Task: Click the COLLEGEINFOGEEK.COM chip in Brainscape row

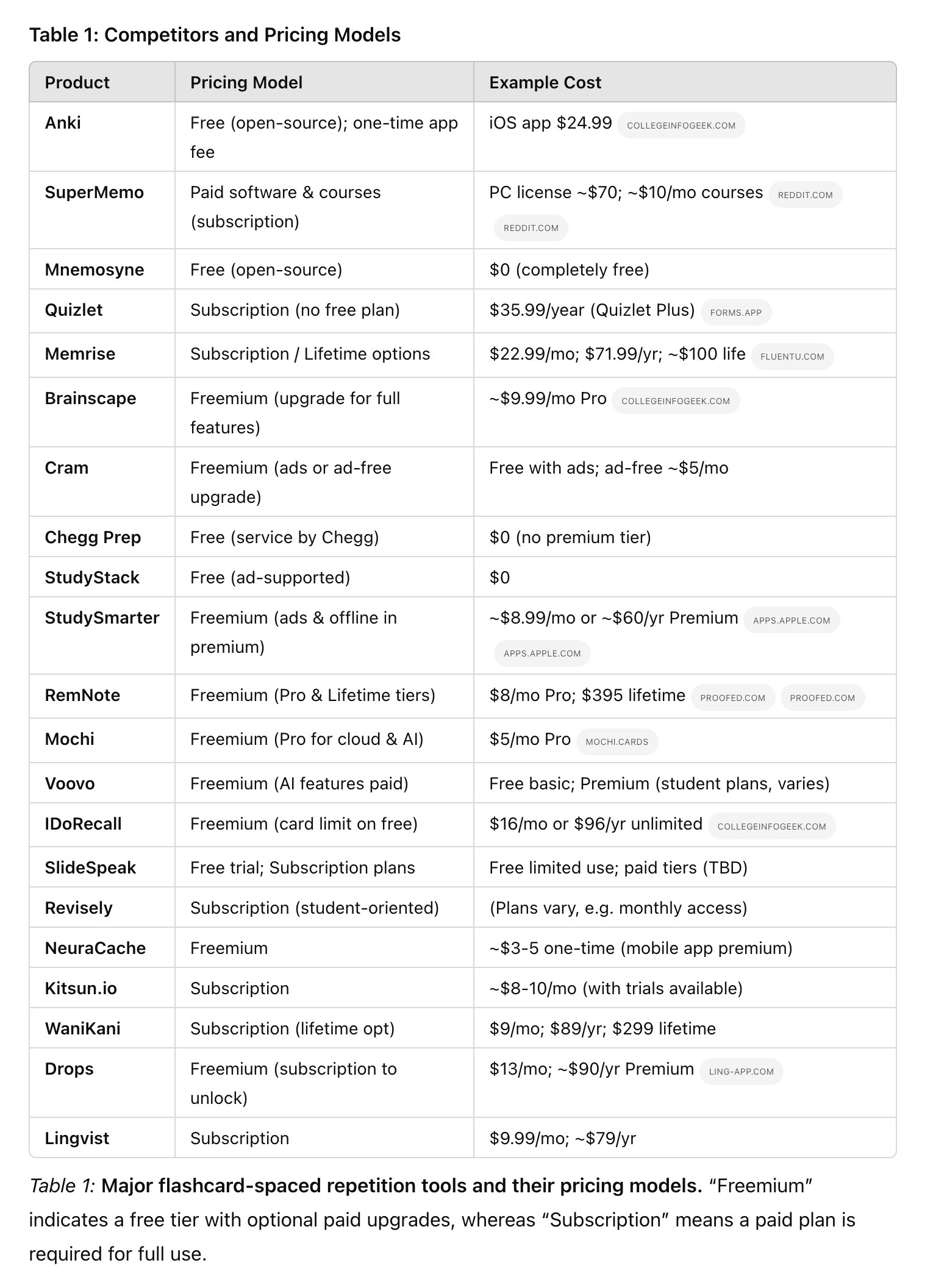Action: point(676,400)
